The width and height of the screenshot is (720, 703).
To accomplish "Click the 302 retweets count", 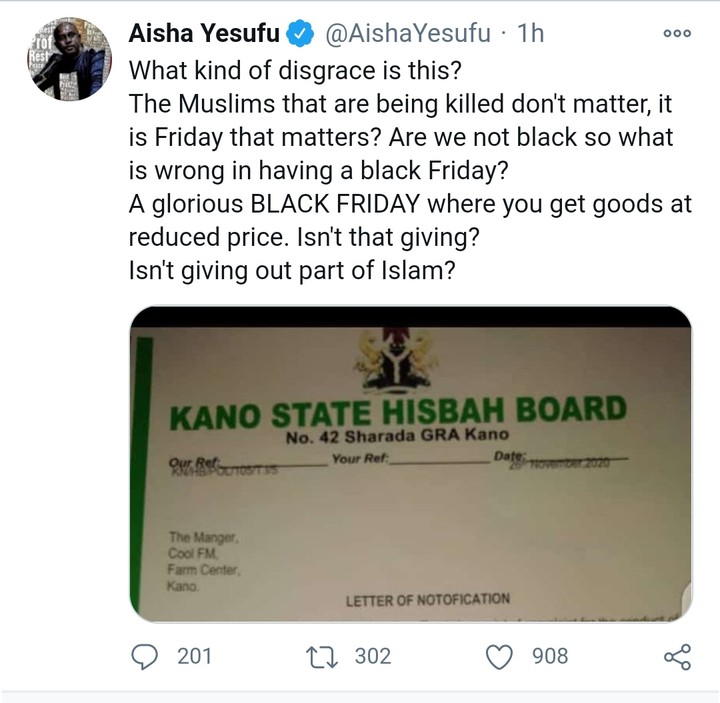I will tap(370, 656).
